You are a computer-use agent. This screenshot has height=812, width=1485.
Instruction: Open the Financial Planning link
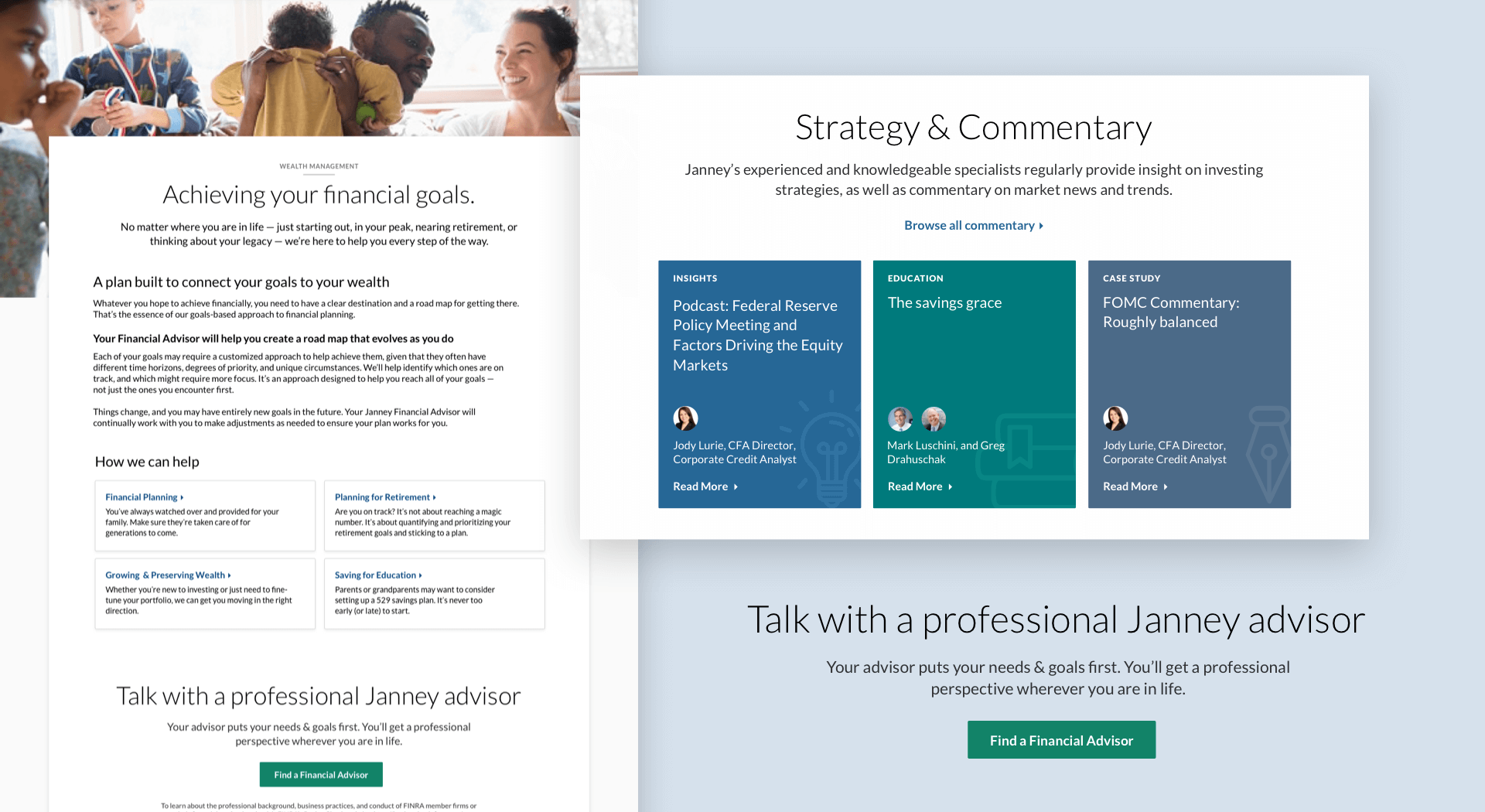pos(144,497)
